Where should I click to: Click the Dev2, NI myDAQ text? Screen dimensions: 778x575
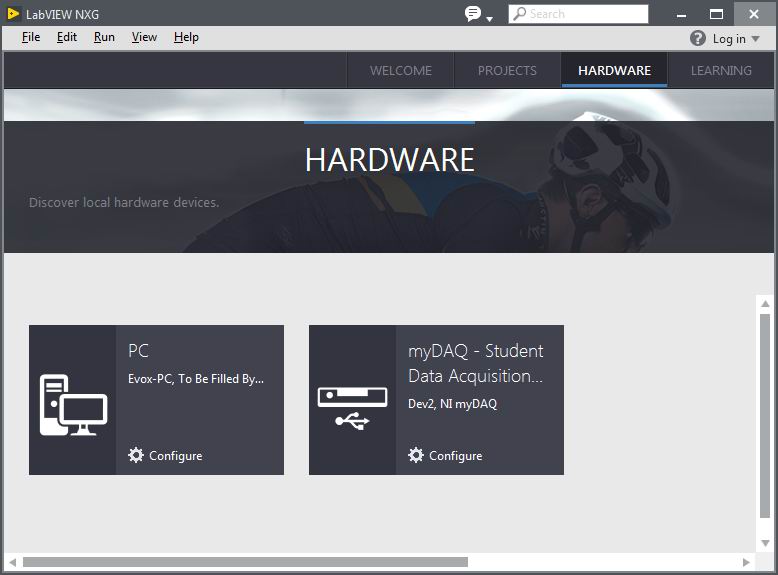coord(453,404)
